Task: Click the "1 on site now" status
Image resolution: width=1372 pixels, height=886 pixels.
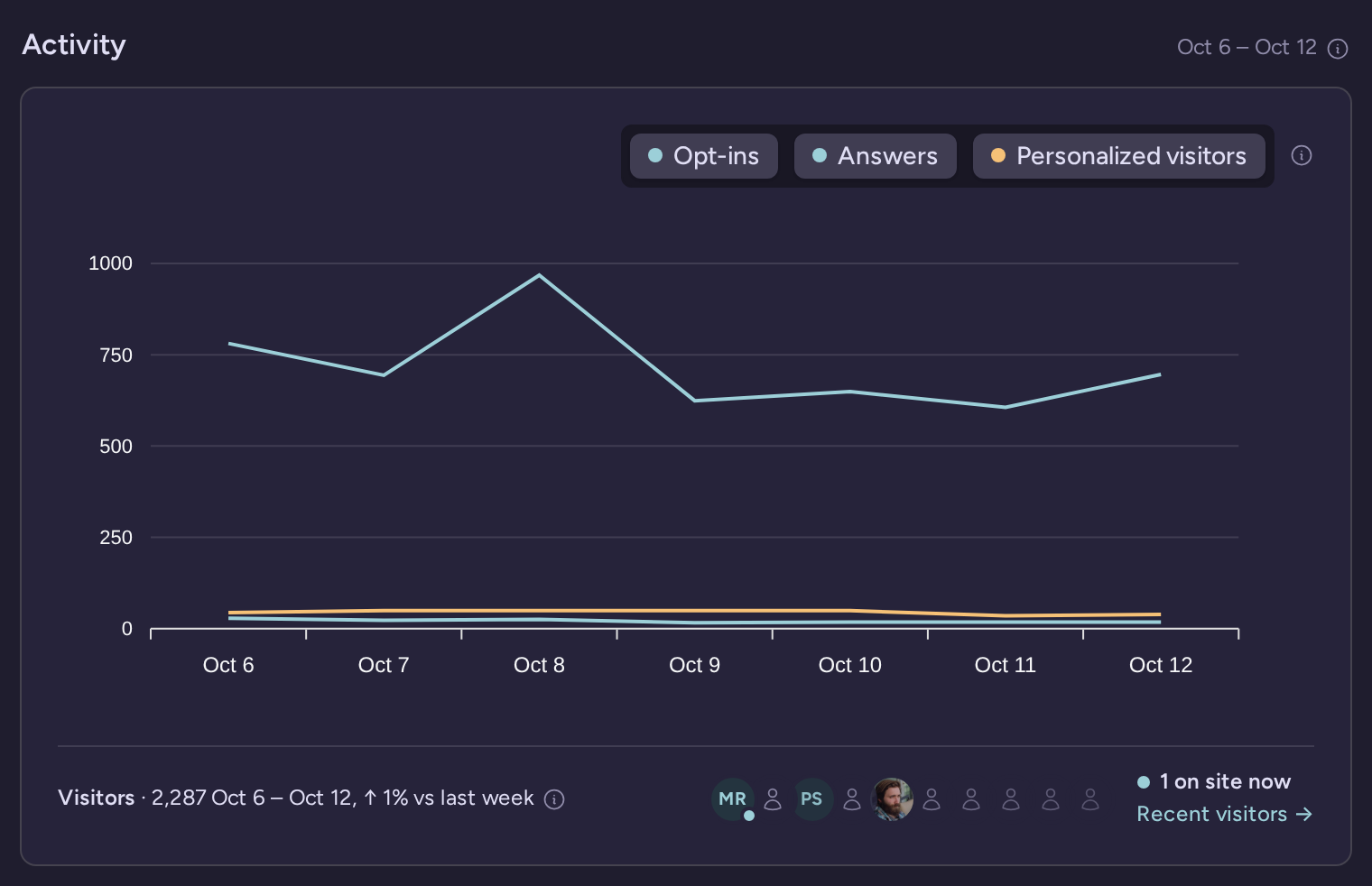Action: 1214,781
